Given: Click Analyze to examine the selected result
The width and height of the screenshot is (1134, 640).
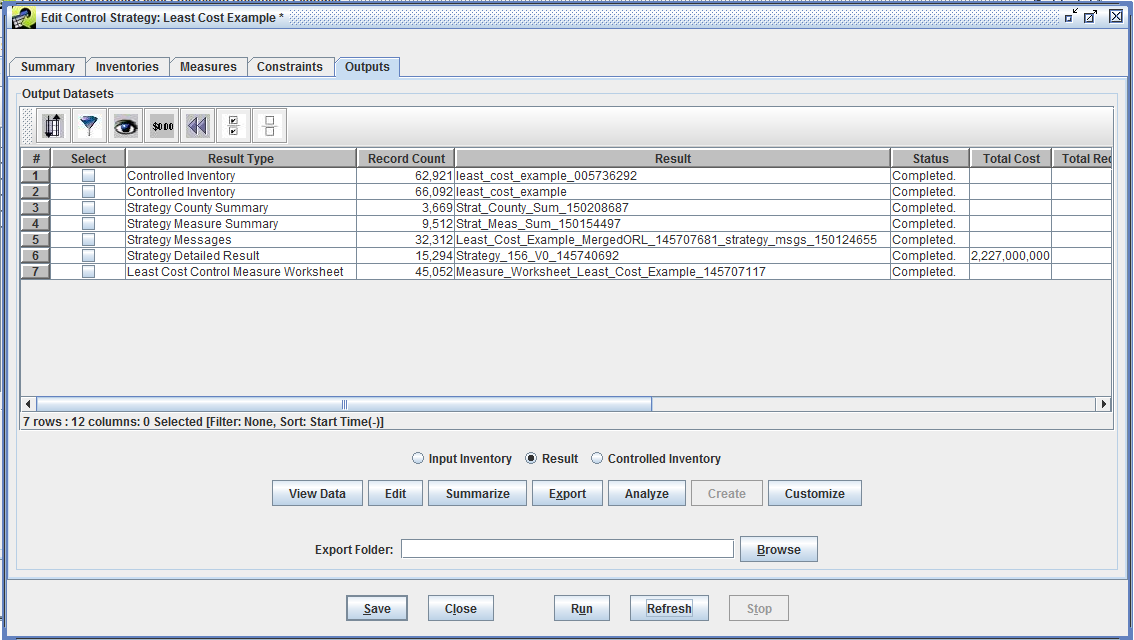Looking at the screenshot, I should (646, 492).
